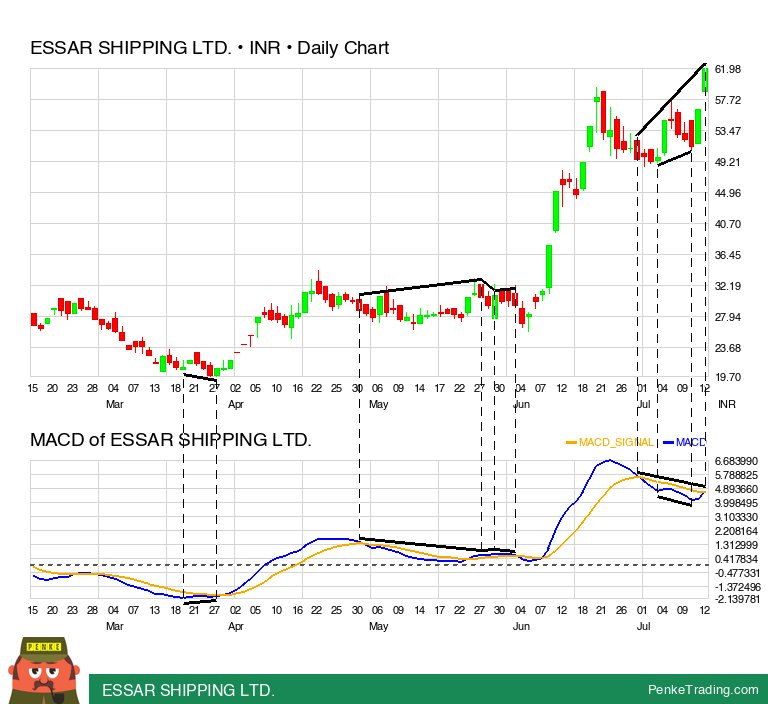
Task: Click the 5.788825 MACD axis value
Action: (x=736, y=475)
